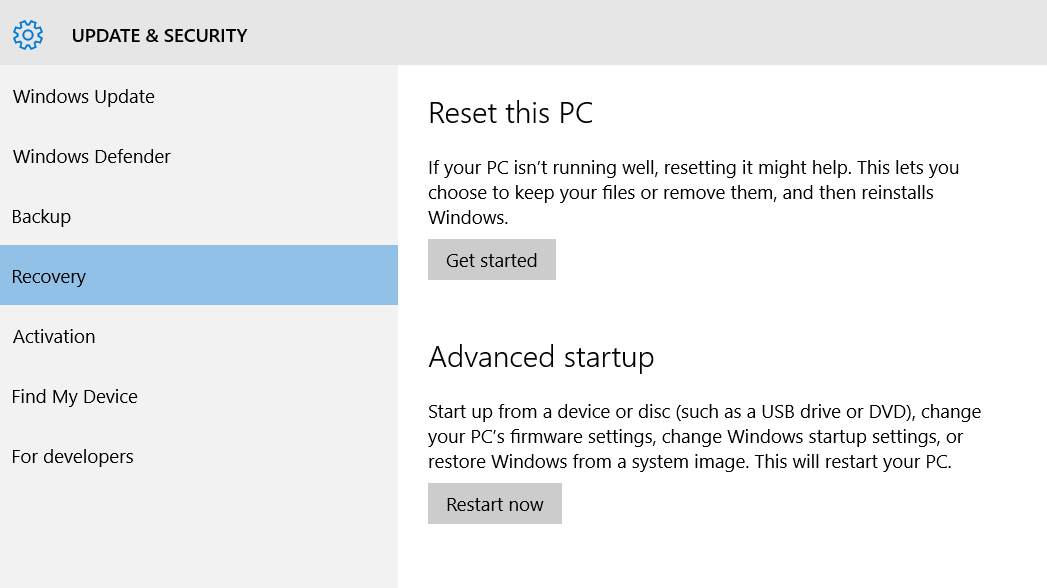Click blank header bar right of the title
The width and height of the screenshot is (1047, 588).
650,35
